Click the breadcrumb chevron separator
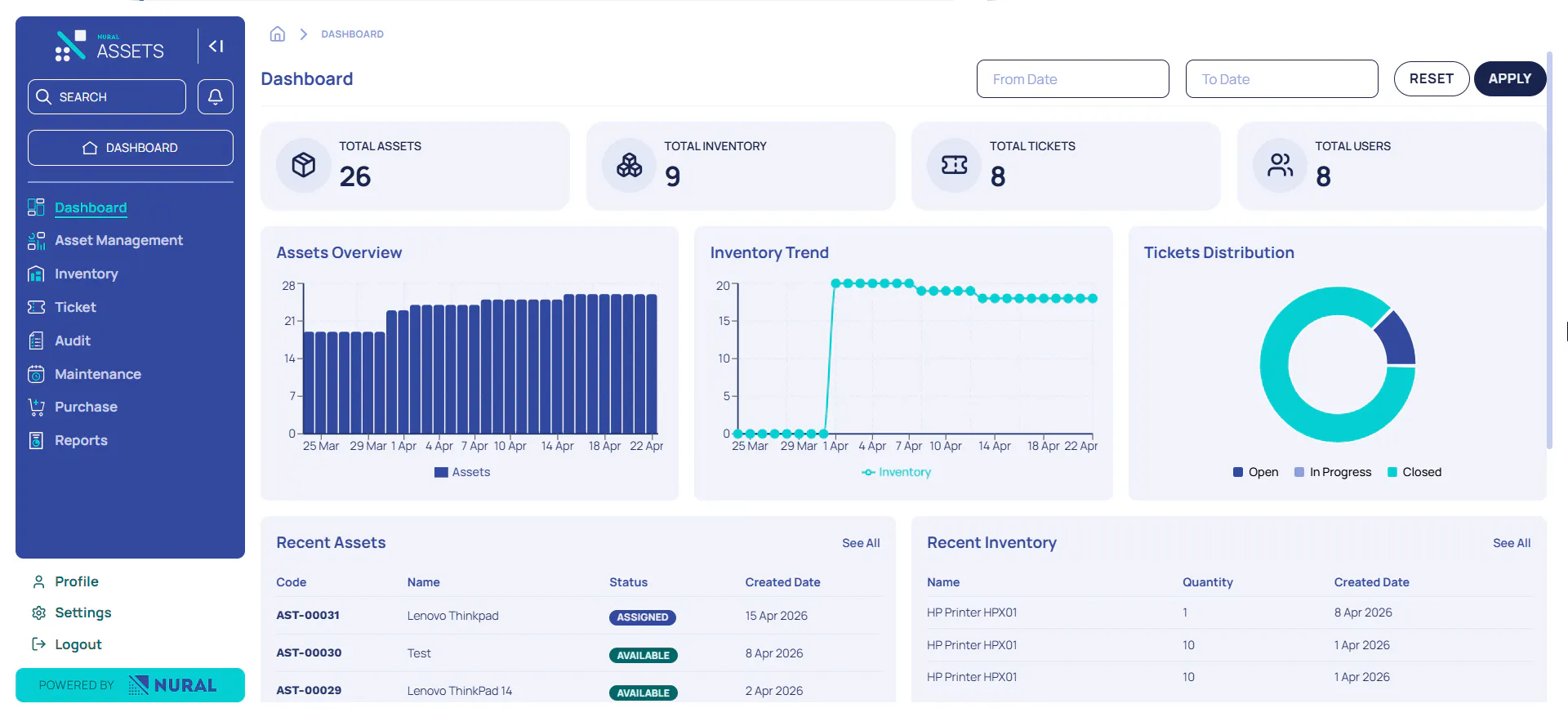 [303, 33]
